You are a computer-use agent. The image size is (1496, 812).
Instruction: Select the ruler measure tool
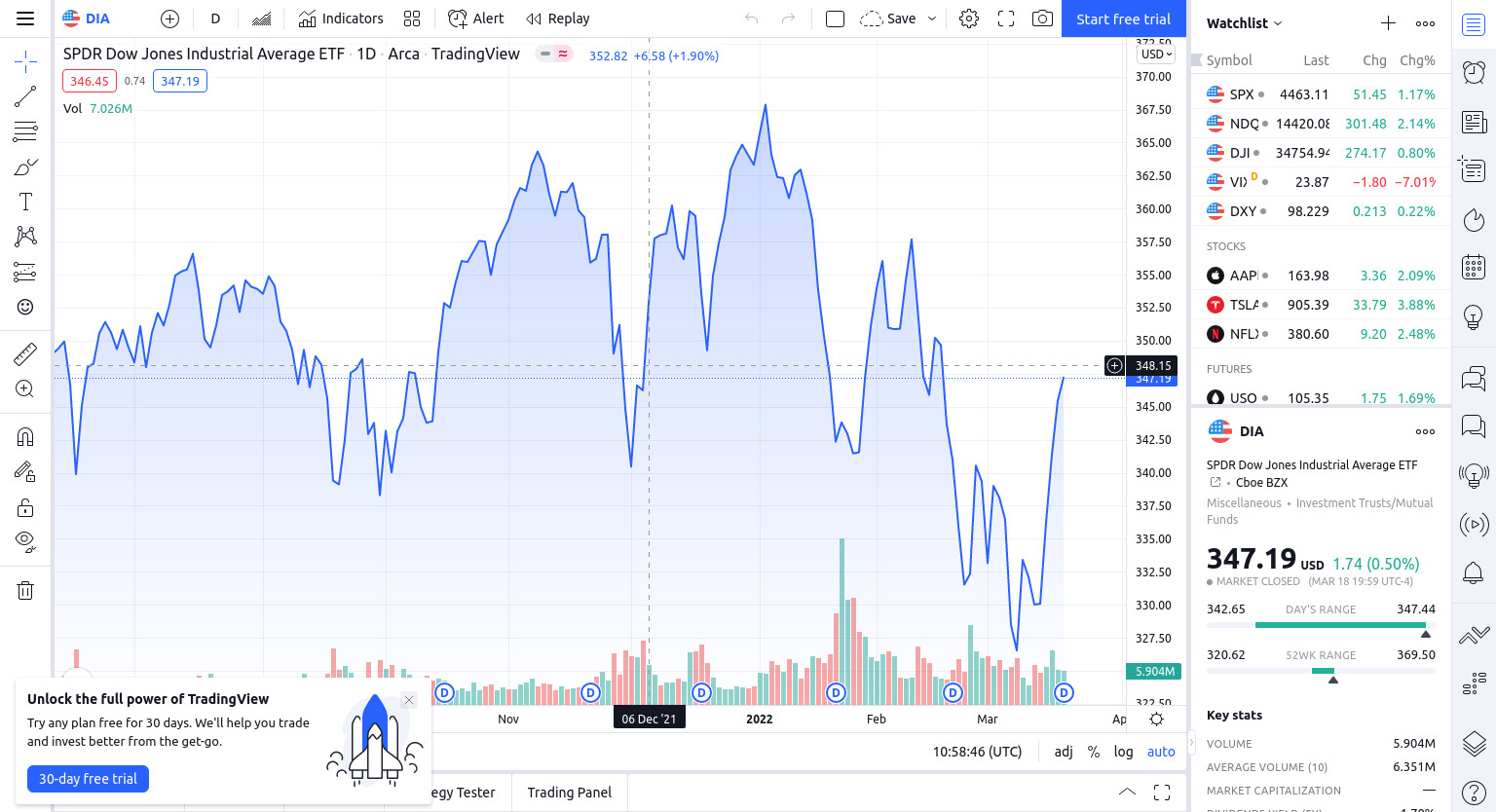25,353
